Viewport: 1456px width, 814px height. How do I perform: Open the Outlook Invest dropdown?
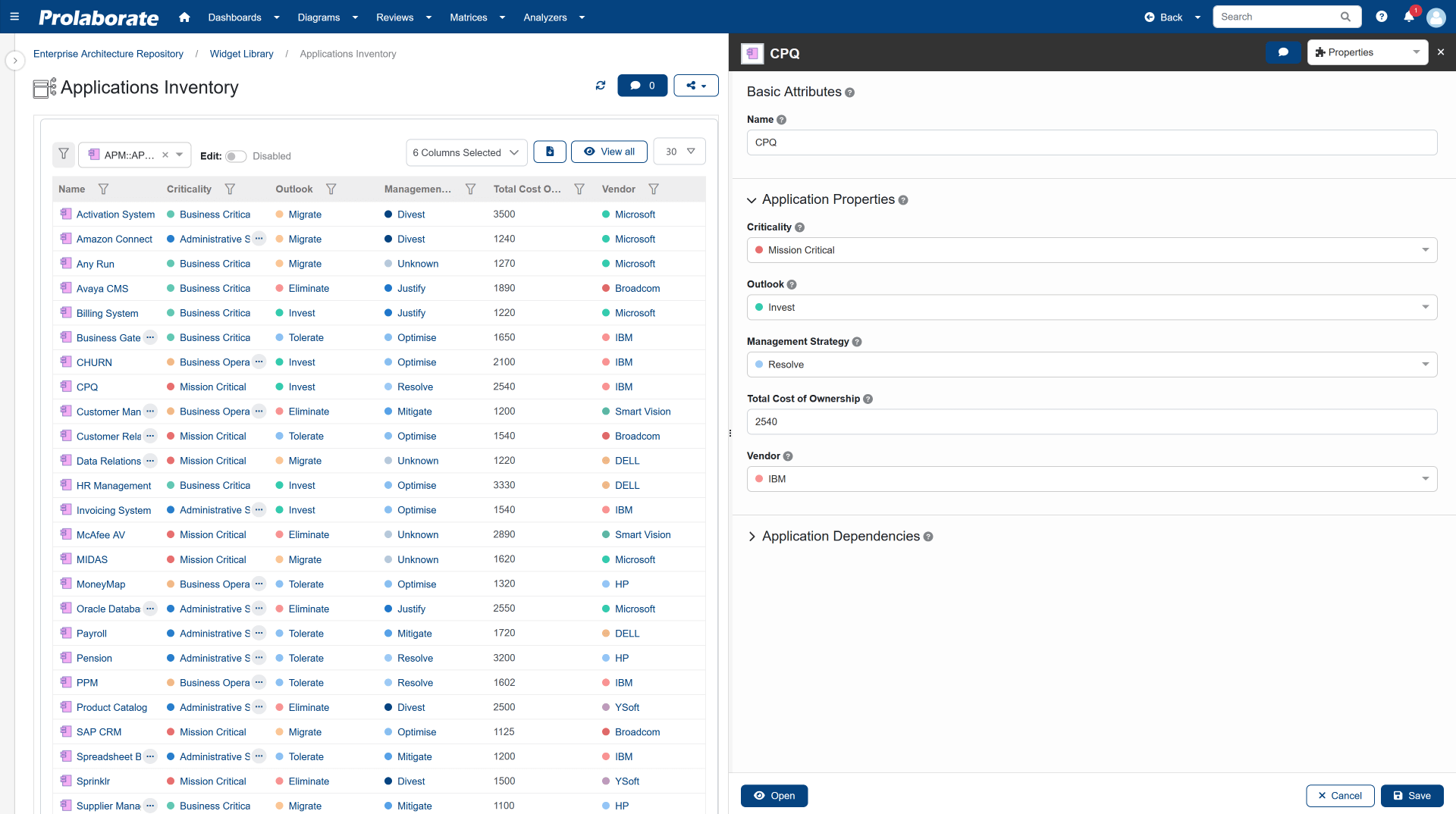click(x=1091, y=307)
